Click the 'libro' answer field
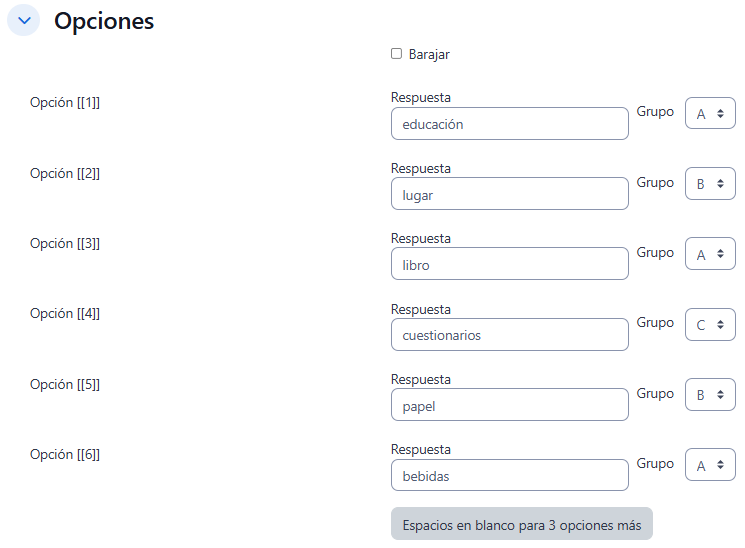The height and width of the screenshot is (548, 745). (509, 265)
